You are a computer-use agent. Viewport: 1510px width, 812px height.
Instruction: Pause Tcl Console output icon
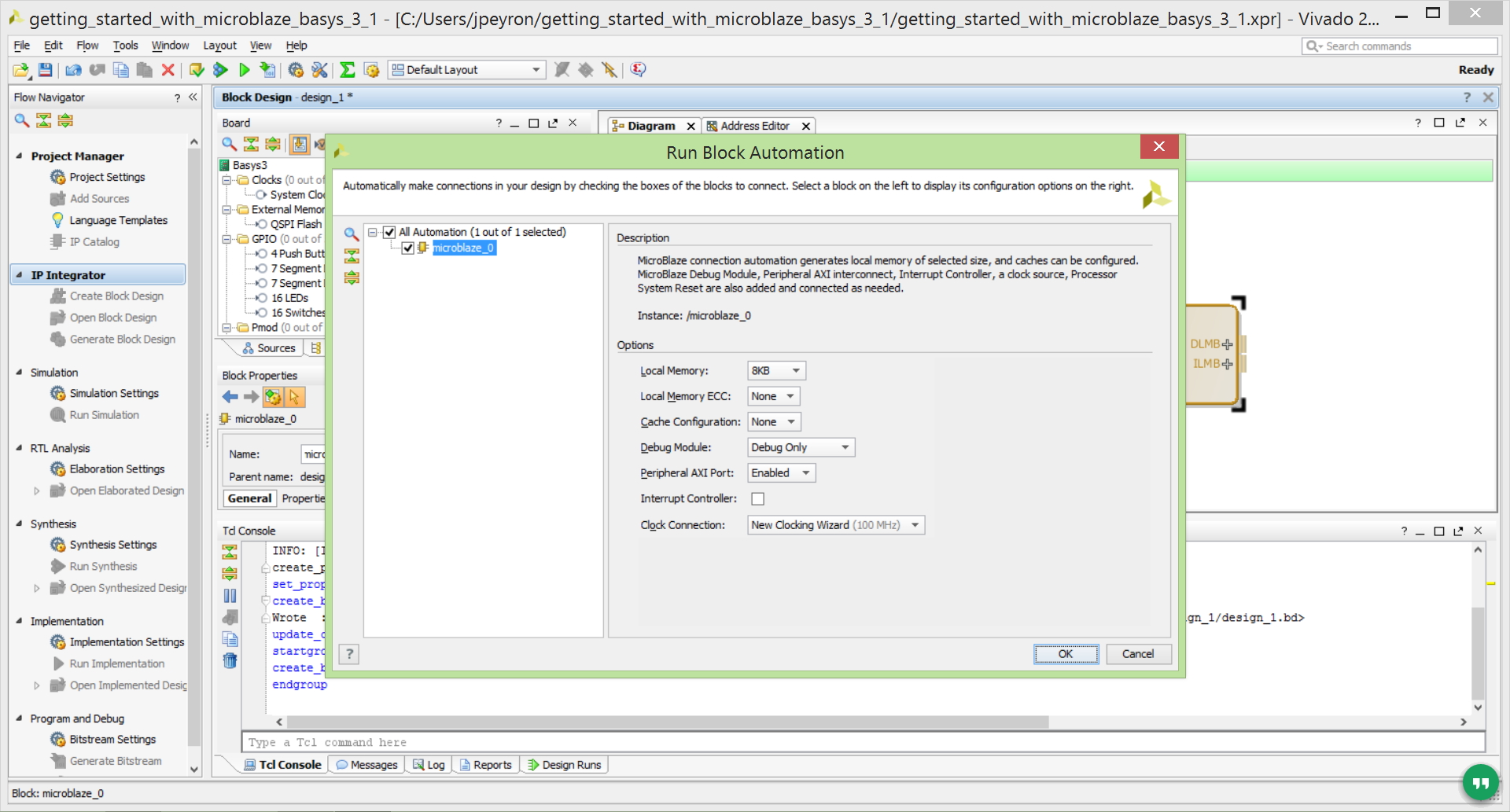(x=230, y=596)
